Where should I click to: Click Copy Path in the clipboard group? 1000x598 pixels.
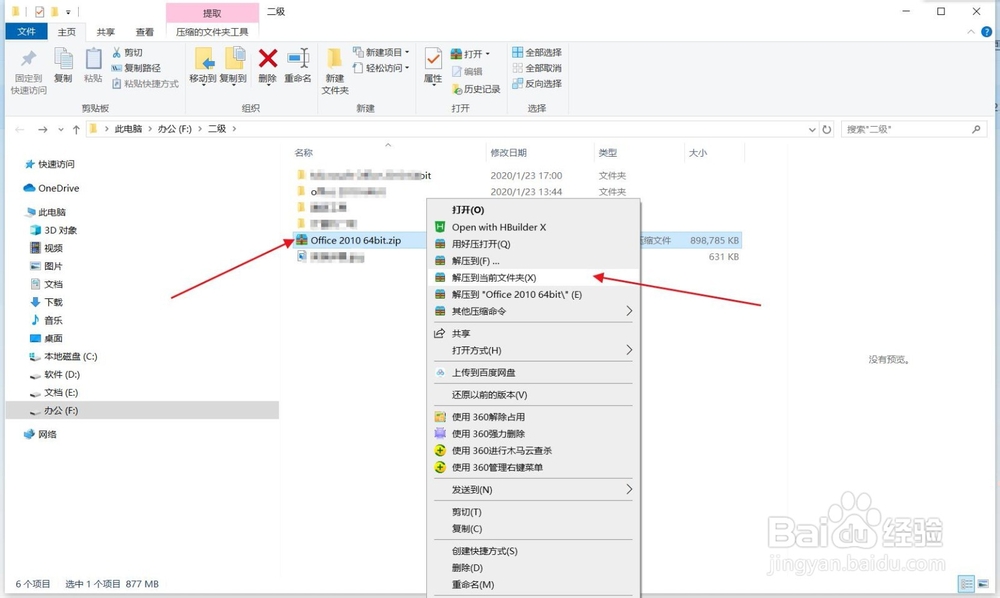pos(136,68)
